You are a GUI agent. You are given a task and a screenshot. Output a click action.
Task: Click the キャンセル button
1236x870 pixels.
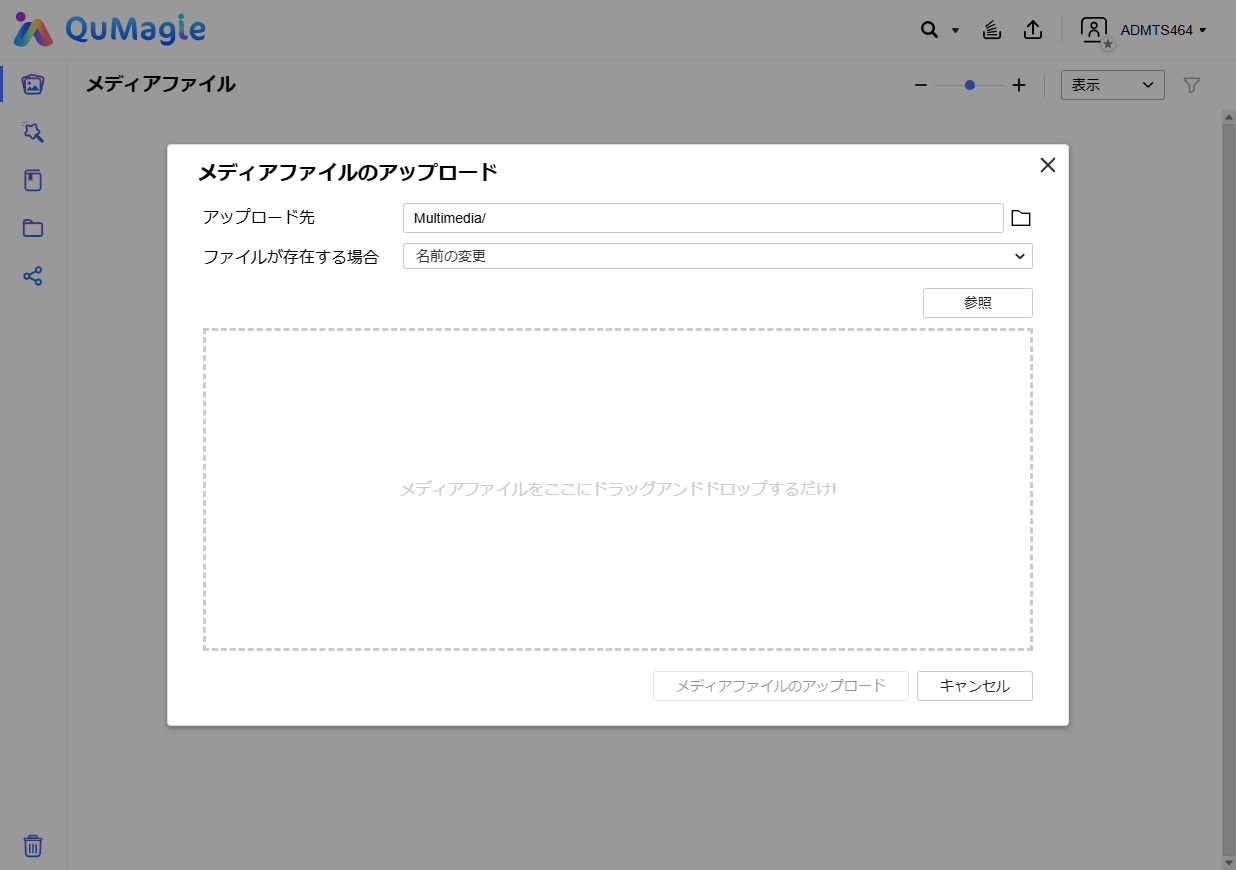974,686
